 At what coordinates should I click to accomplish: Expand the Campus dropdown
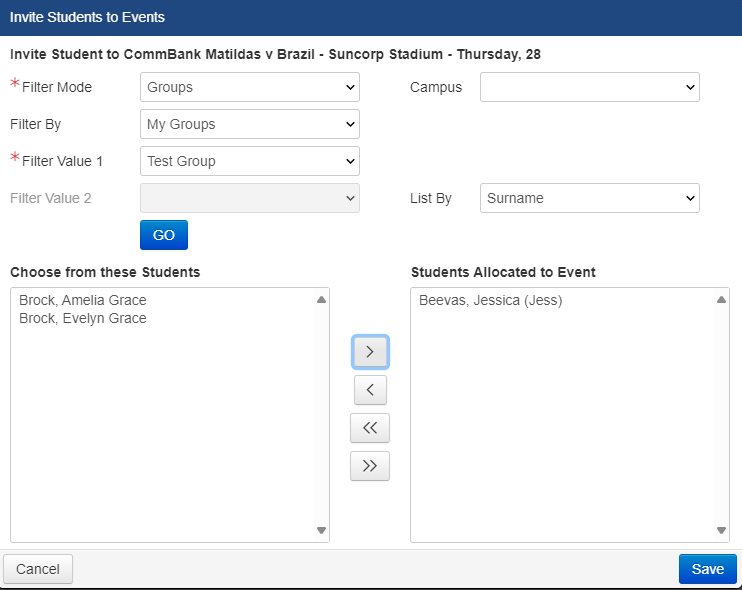(590, 87)
